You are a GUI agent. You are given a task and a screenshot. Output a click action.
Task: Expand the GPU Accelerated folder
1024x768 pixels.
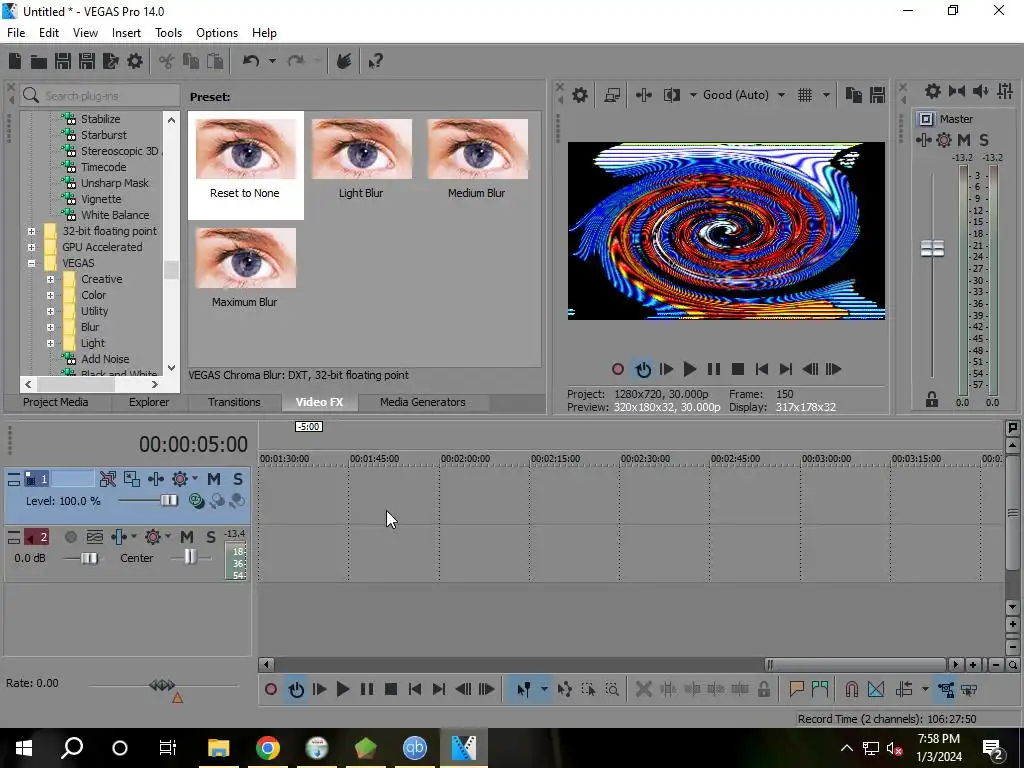(x=31, y=247)
